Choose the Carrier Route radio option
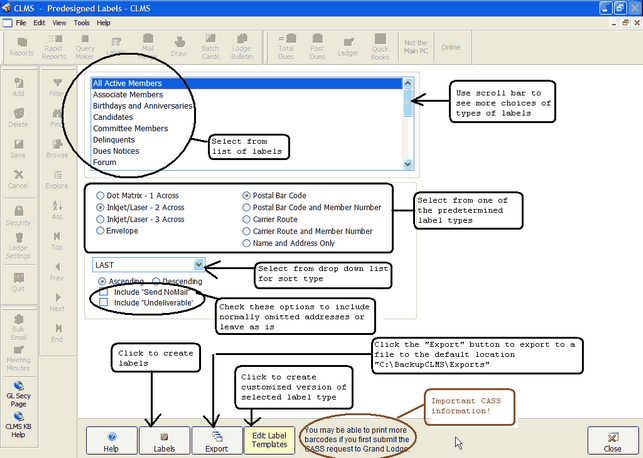Viewport: 643px width, 458px height. coord(248,217)
